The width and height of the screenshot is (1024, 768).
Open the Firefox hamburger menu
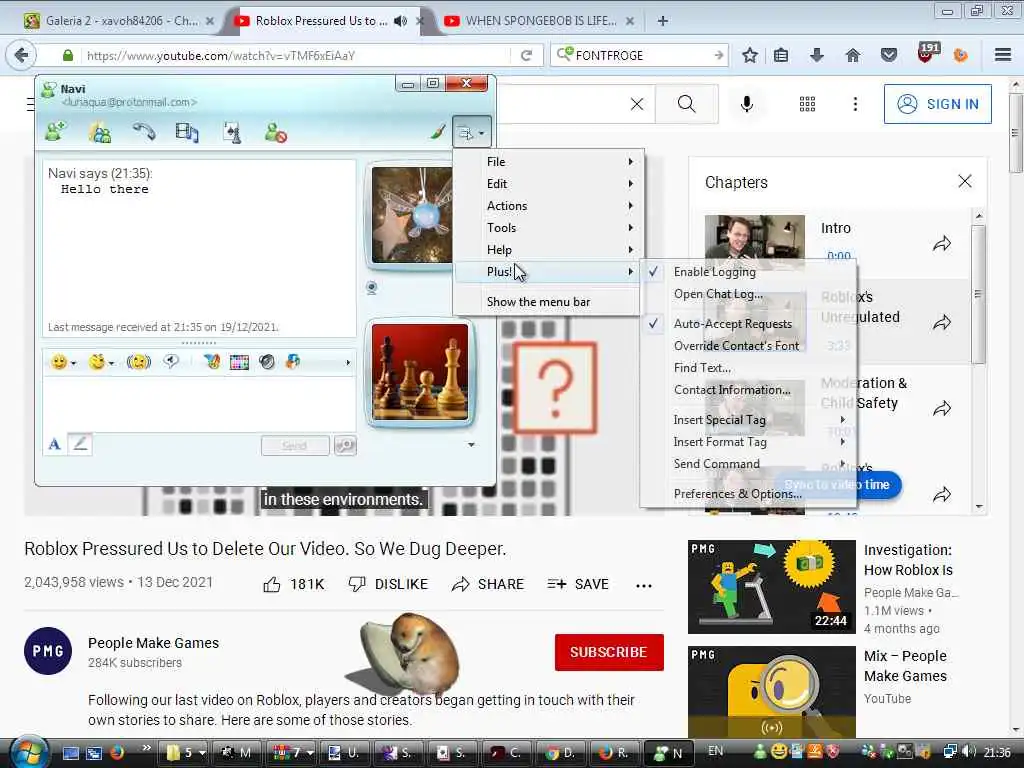point(1003,55)
